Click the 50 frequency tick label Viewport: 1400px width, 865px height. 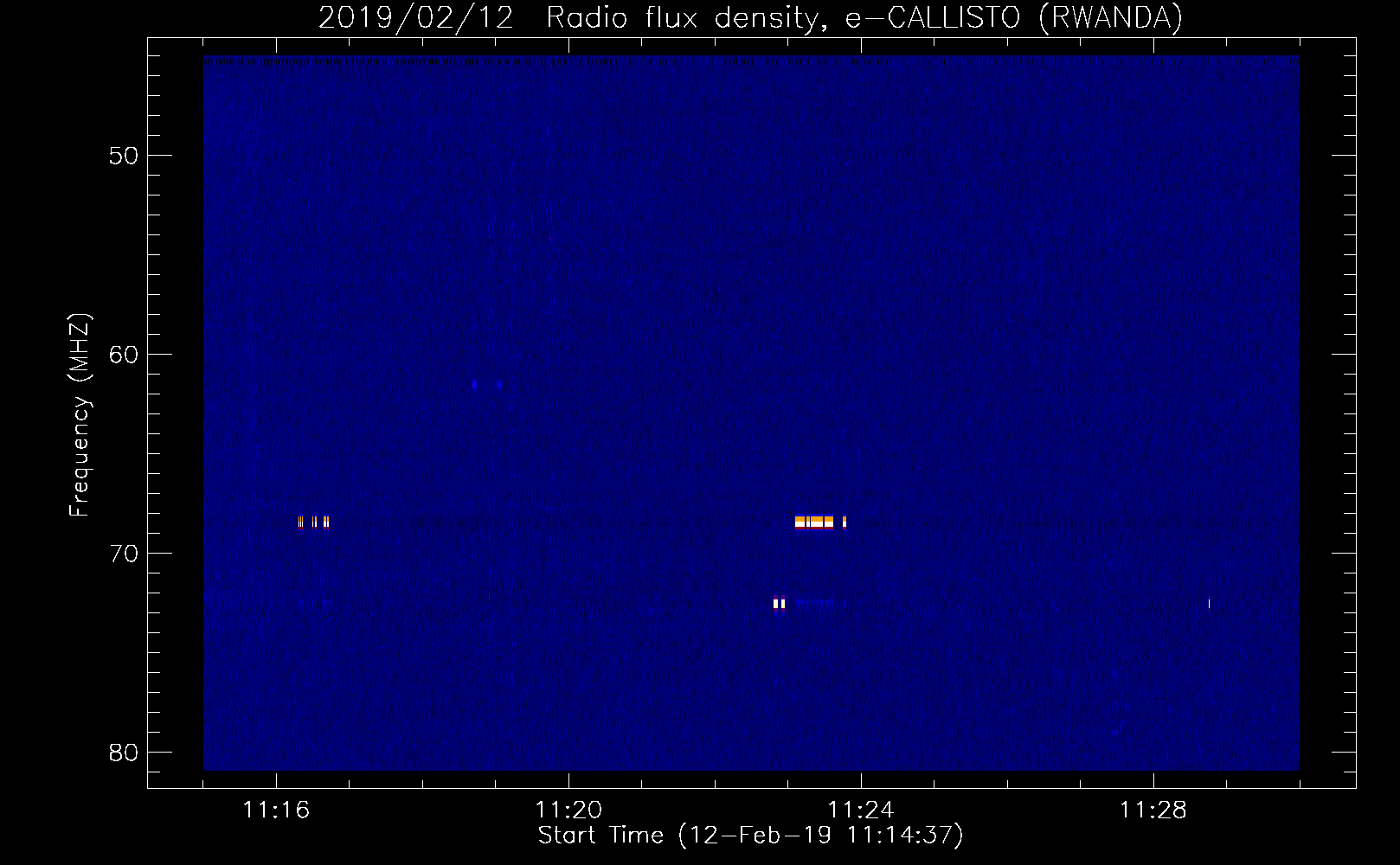pyautogui.click(x=124, y=156)
